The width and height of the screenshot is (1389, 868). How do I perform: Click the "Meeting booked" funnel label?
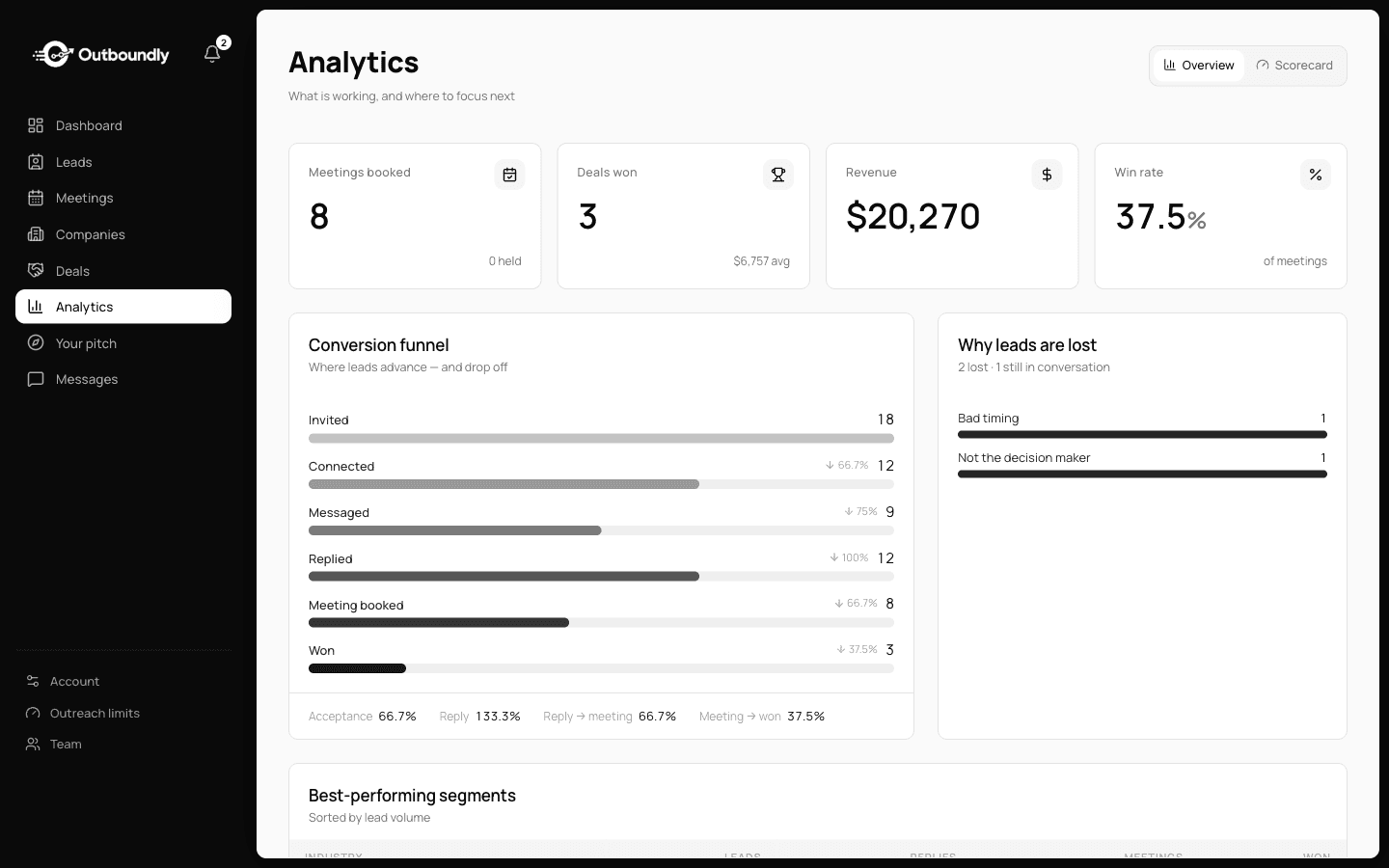[x=356, y=606]
